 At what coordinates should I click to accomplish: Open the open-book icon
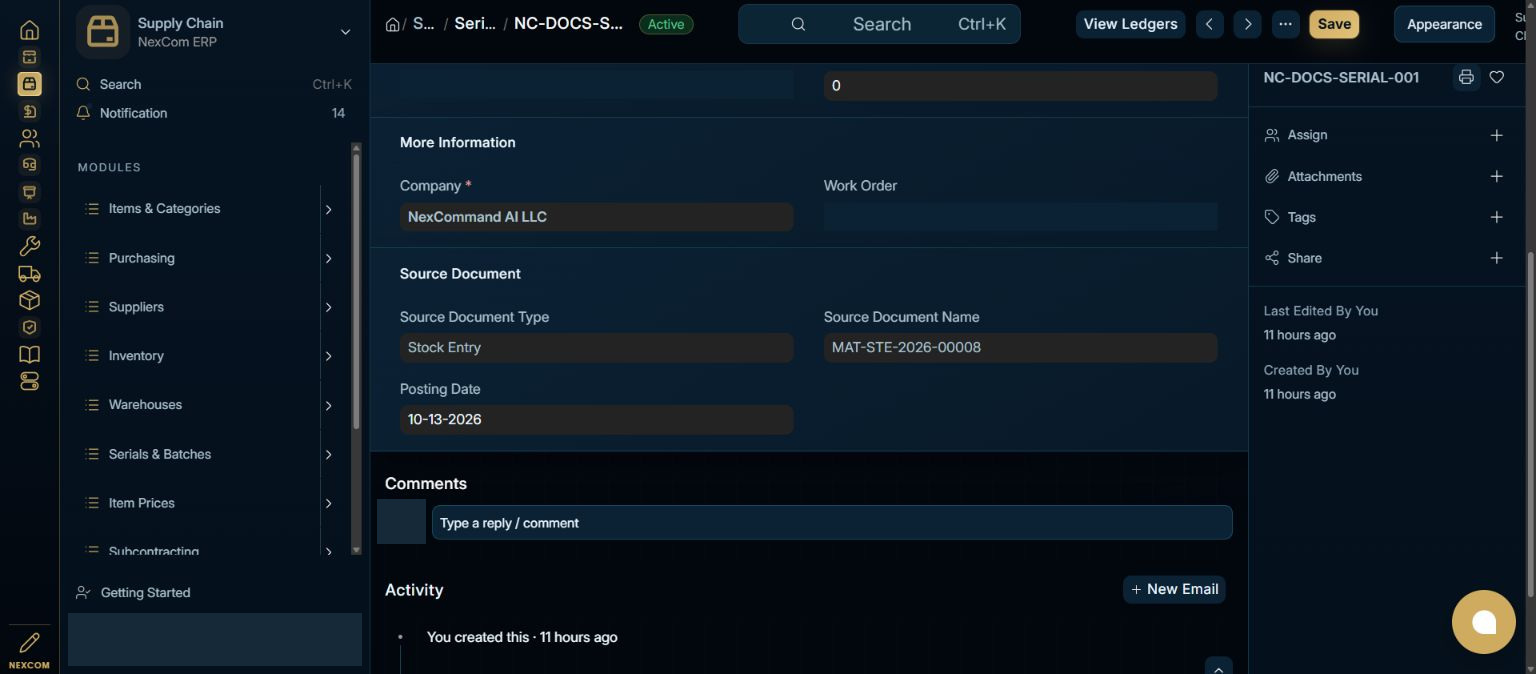29,354
